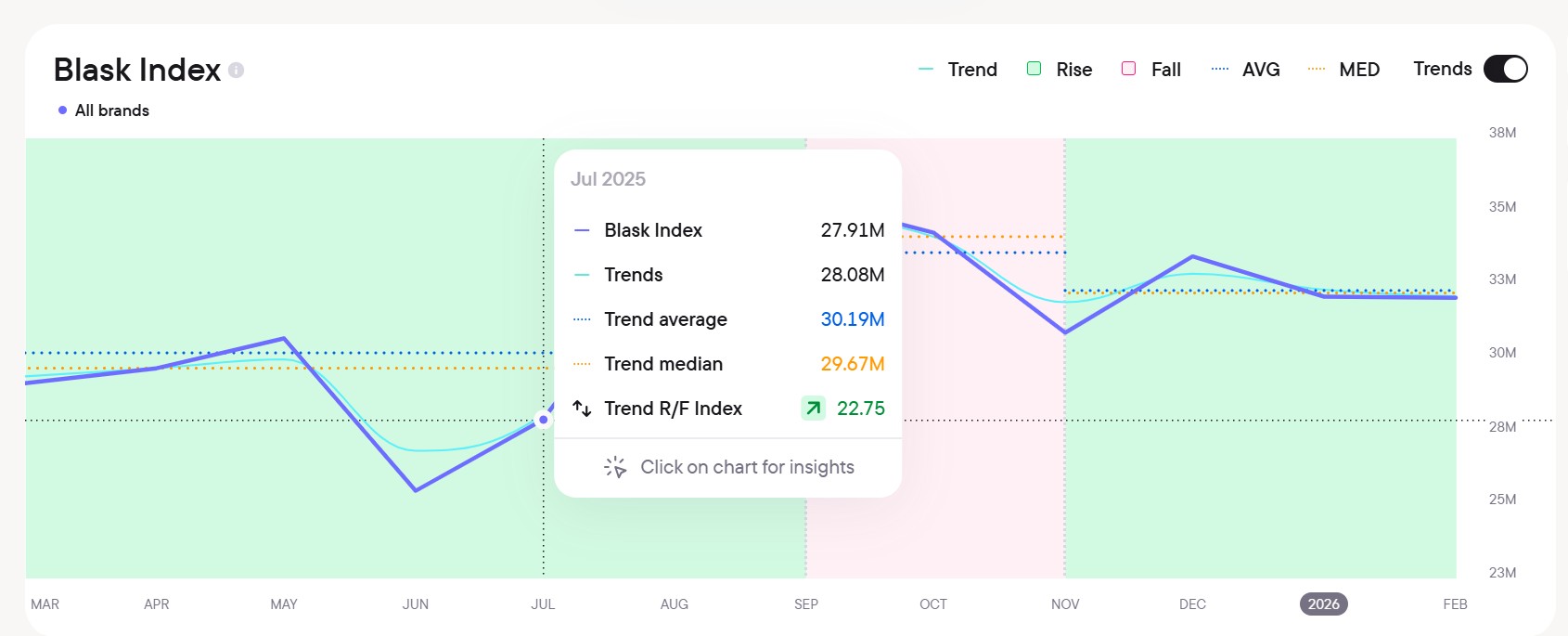
Task: Click the 38M y-axis label
Action: coord(1502,133)
